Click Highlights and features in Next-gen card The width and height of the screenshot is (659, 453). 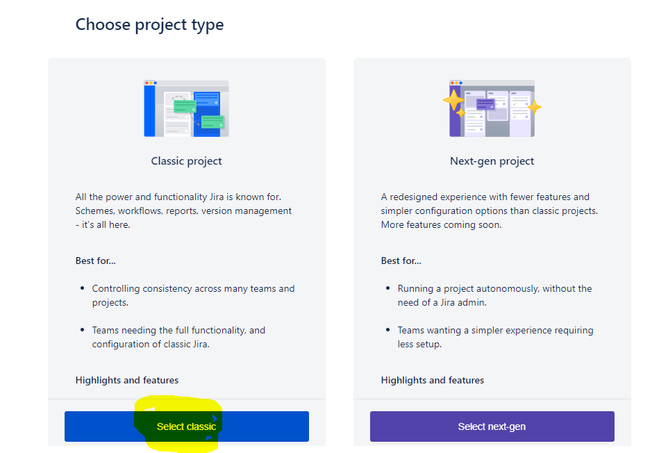coord(432,380)
